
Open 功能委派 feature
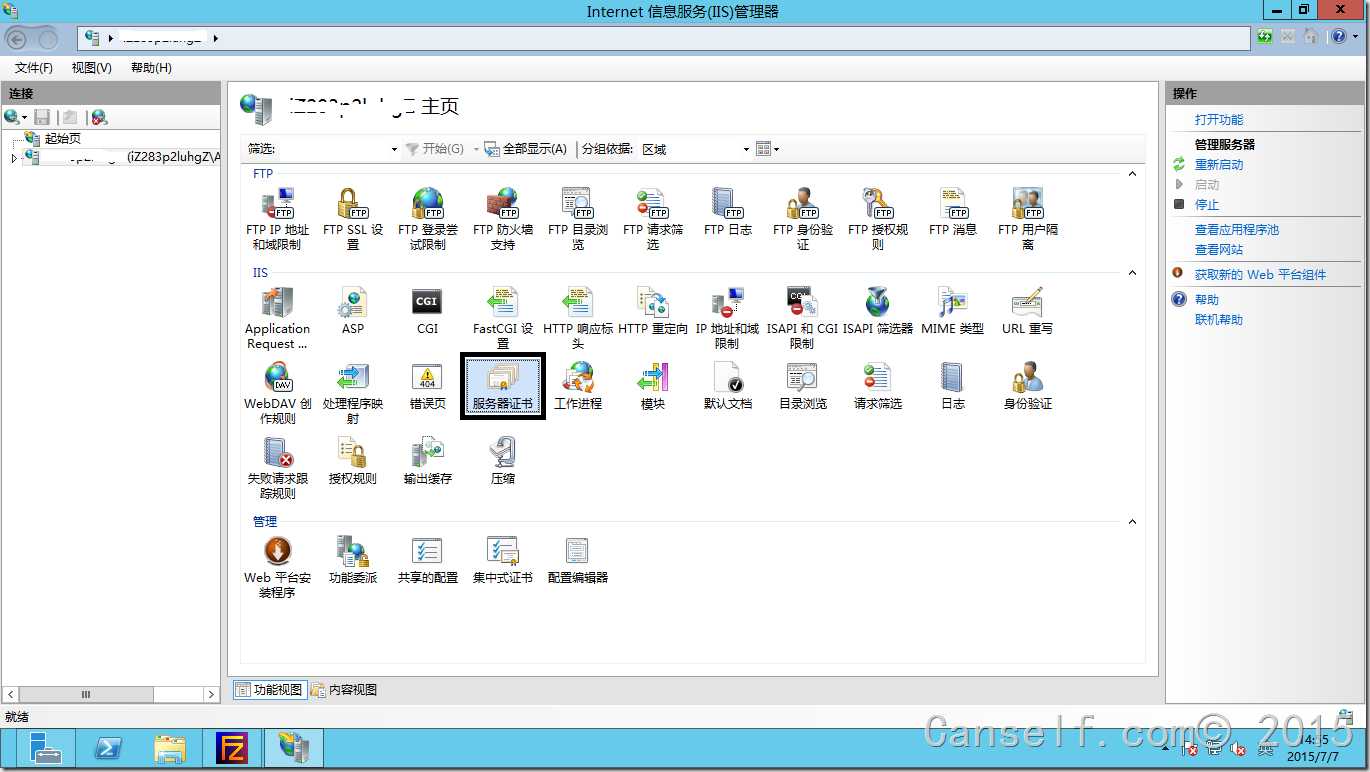coord(353,559)
